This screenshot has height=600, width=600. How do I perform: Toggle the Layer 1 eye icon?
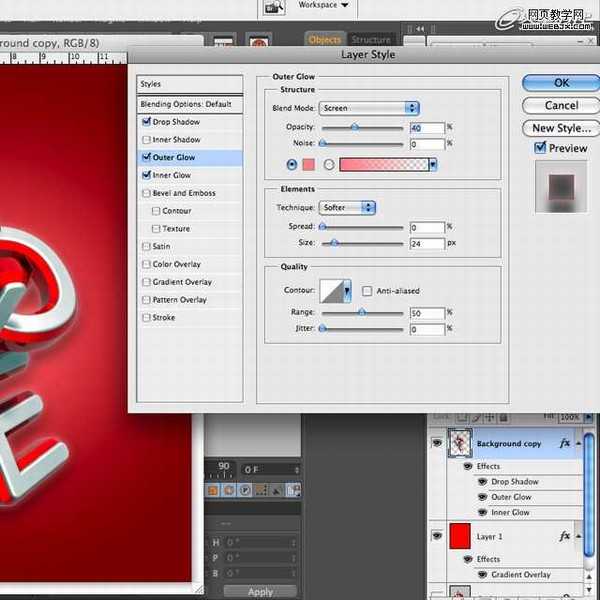pos(437,536)
